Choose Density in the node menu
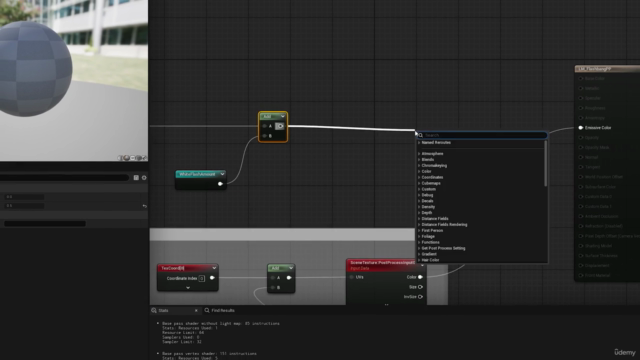The height and width of the screenshot is (360, 640). pos(428,207)
